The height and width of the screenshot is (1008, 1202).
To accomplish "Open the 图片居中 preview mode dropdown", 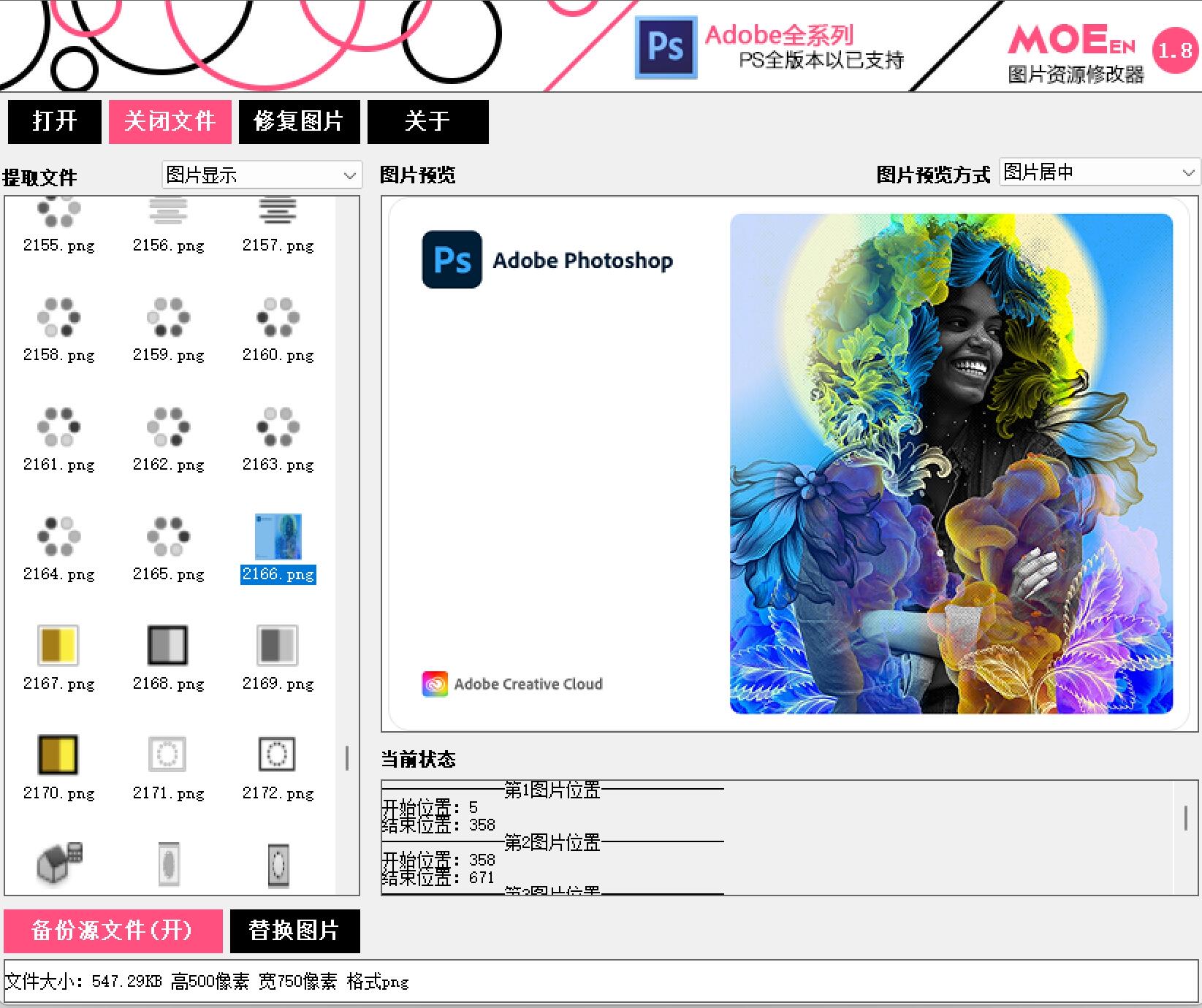I will pos(1099,172).
